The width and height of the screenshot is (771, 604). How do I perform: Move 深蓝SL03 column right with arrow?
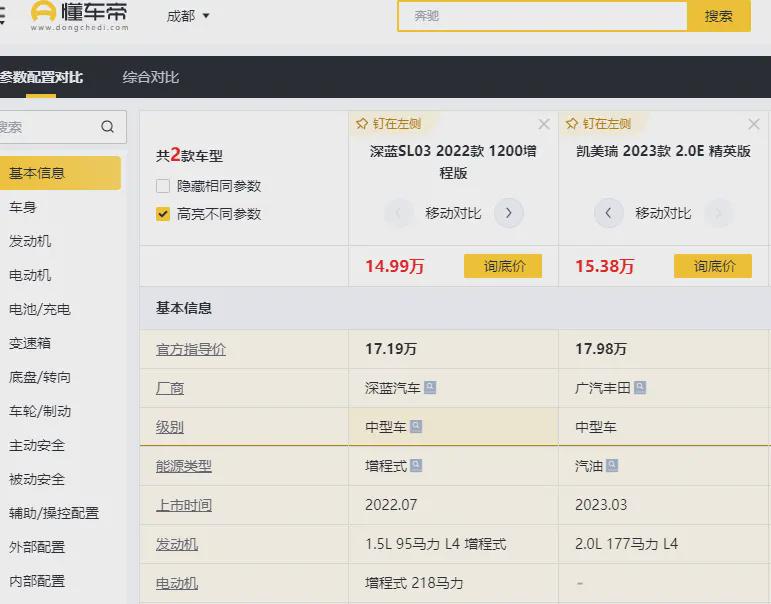508,213
